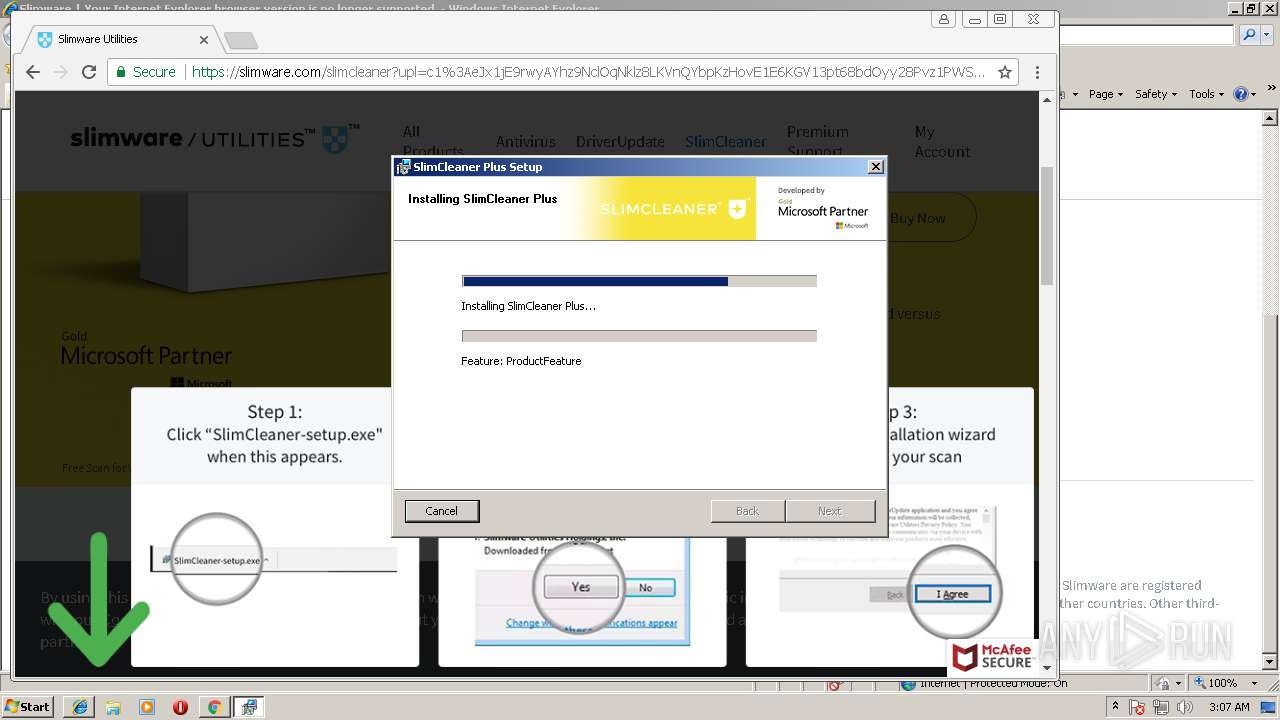Open the Safety dropdown in Internet Explorer

1155,94
